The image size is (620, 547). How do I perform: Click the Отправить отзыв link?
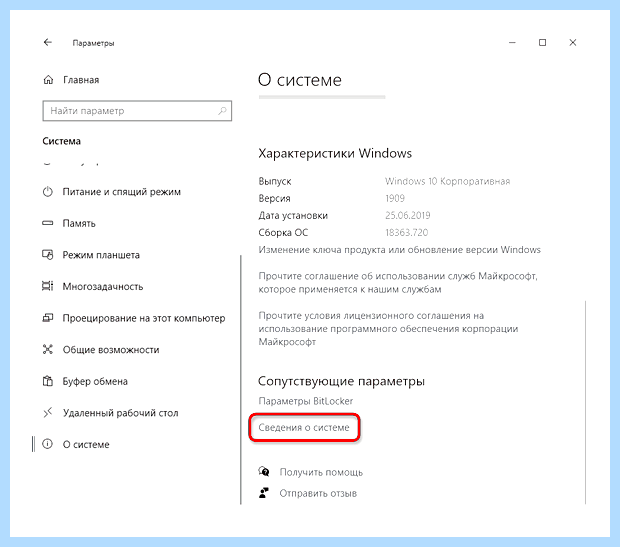click(x=318, y=493)
